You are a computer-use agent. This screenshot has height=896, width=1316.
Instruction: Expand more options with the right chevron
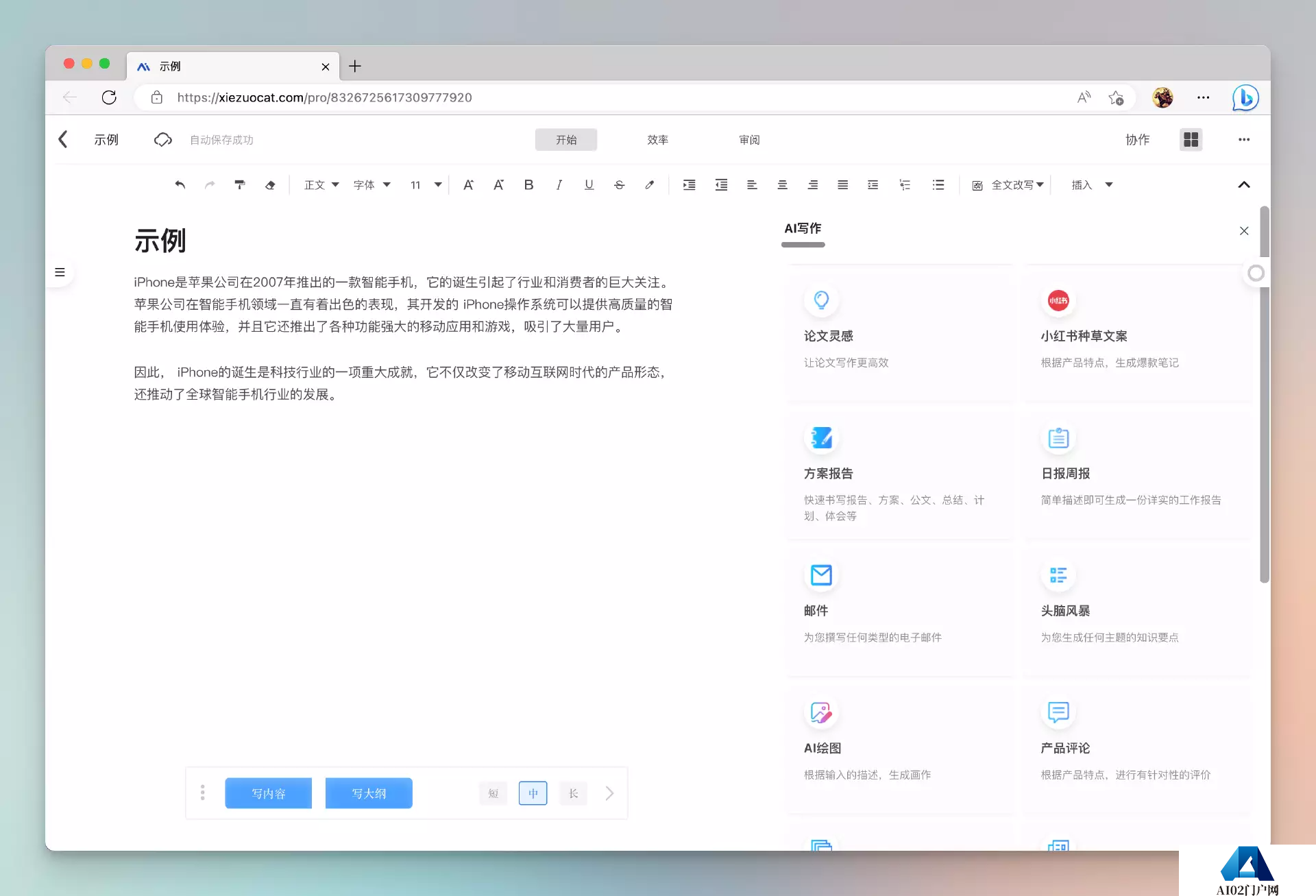(609, 793)
